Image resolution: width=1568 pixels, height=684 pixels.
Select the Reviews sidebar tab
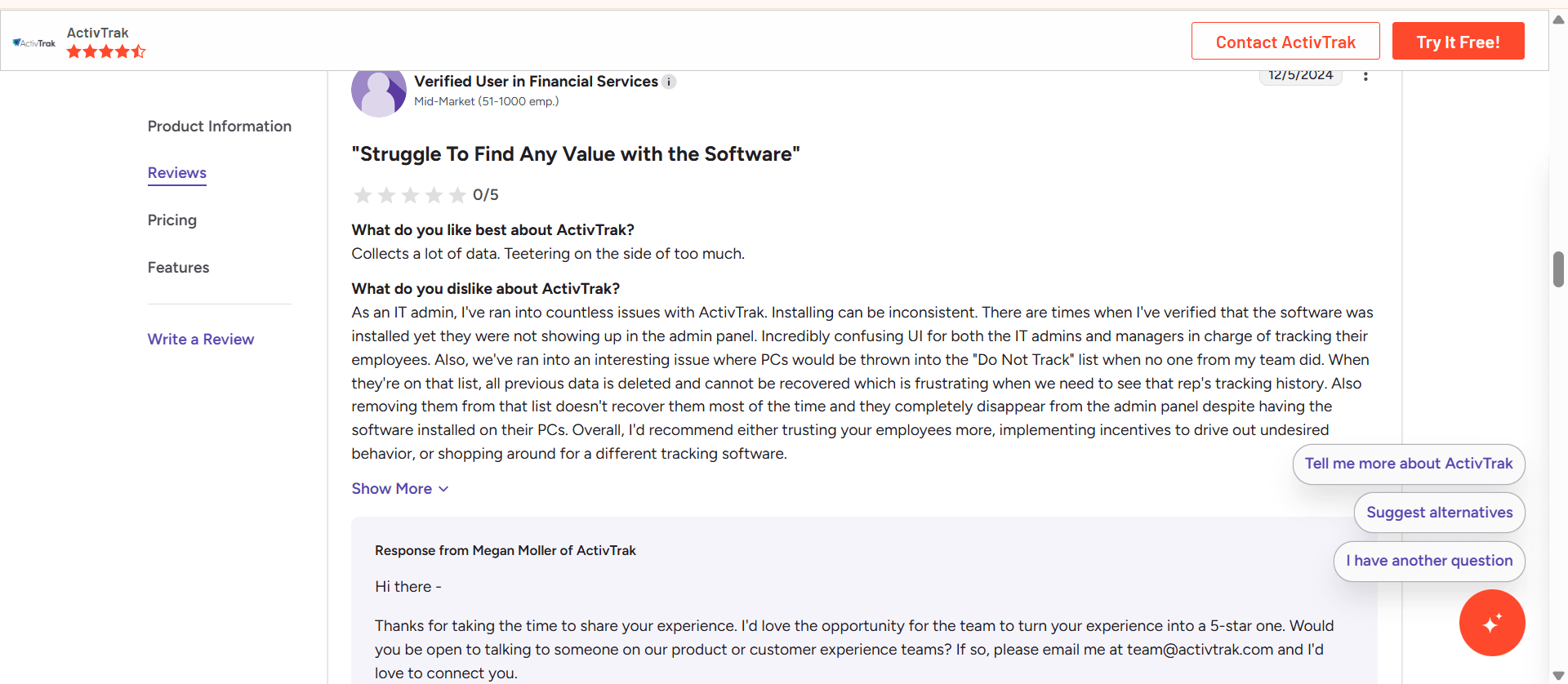[x=177, y=173]
